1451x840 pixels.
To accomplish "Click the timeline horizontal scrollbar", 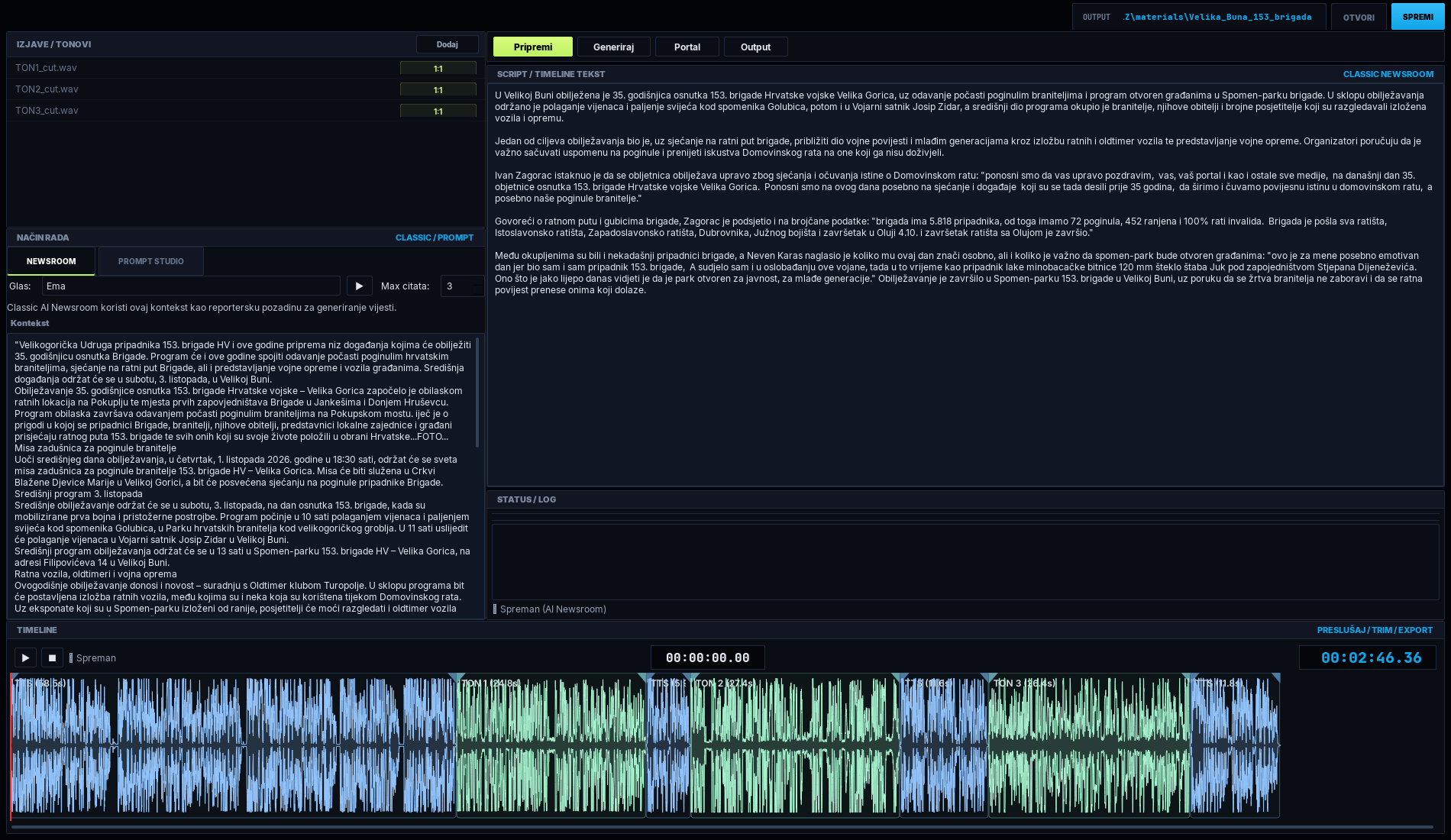I will [722, 827].
